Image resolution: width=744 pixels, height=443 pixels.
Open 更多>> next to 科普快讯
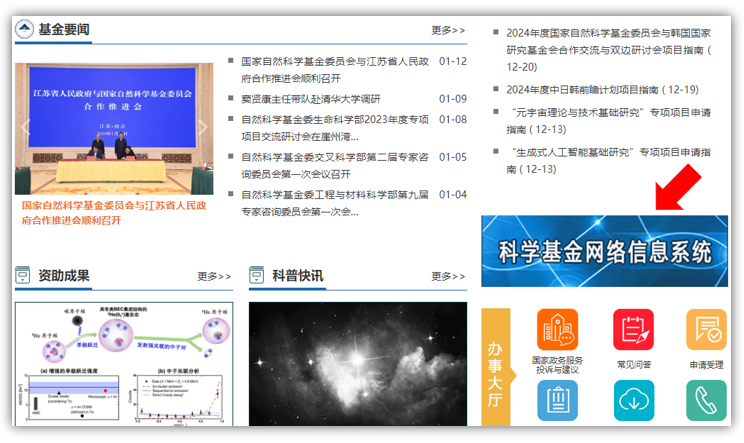[x=448, y=276]
